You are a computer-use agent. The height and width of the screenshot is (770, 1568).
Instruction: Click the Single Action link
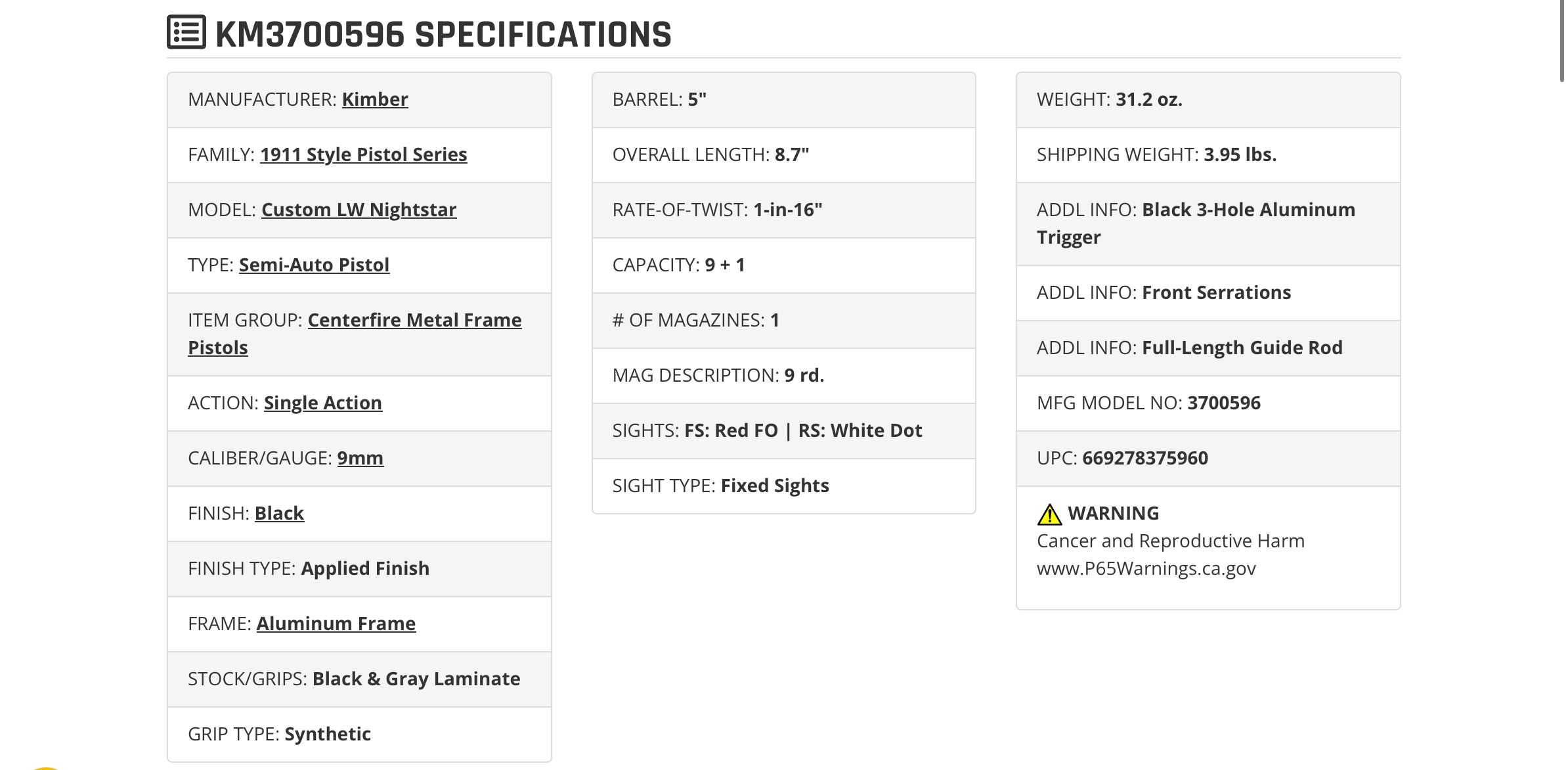[x=322, y=403]
